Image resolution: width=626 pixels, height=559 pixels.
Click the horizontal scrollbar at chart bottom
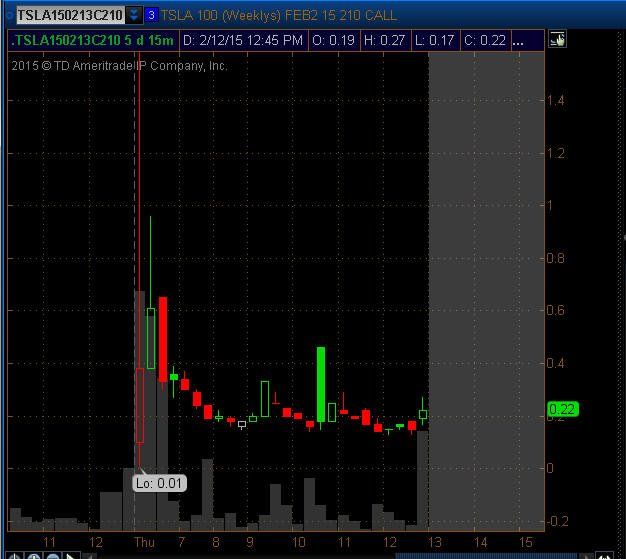click(x=486, y=556)
